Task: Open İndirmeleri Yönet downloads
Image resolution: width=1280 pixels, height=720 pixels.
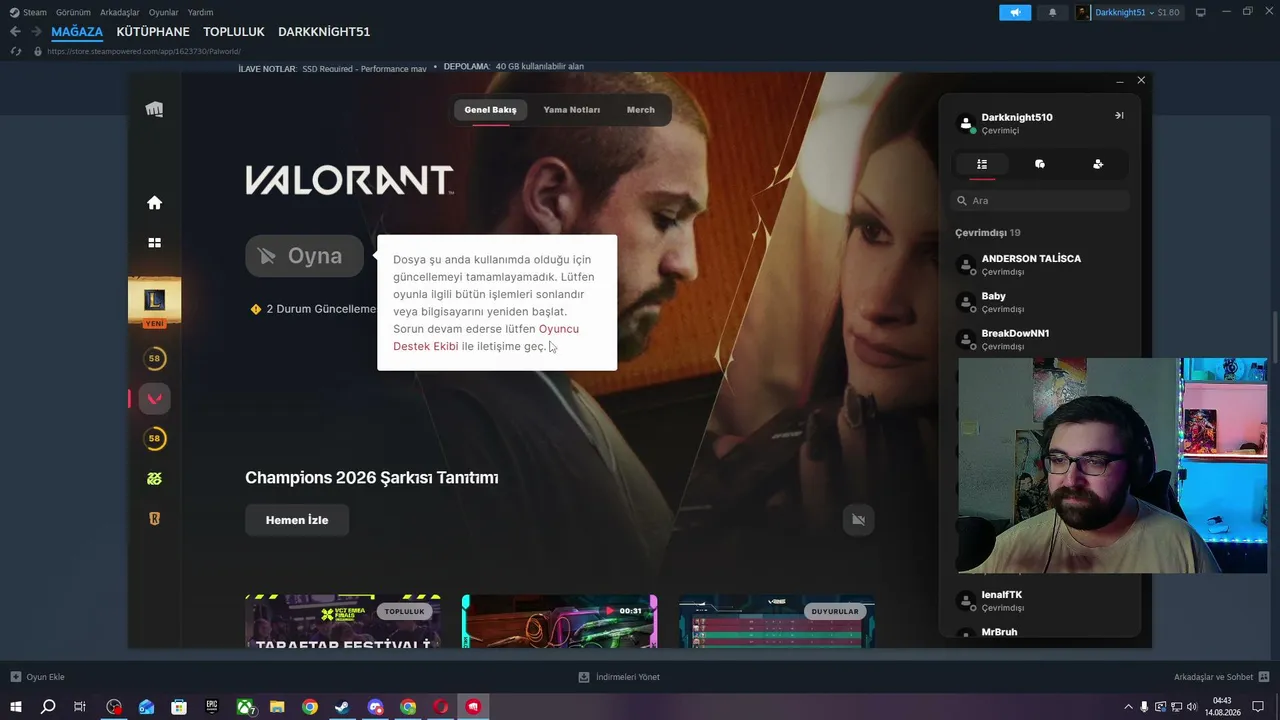Action: click(x=619, y=677)
